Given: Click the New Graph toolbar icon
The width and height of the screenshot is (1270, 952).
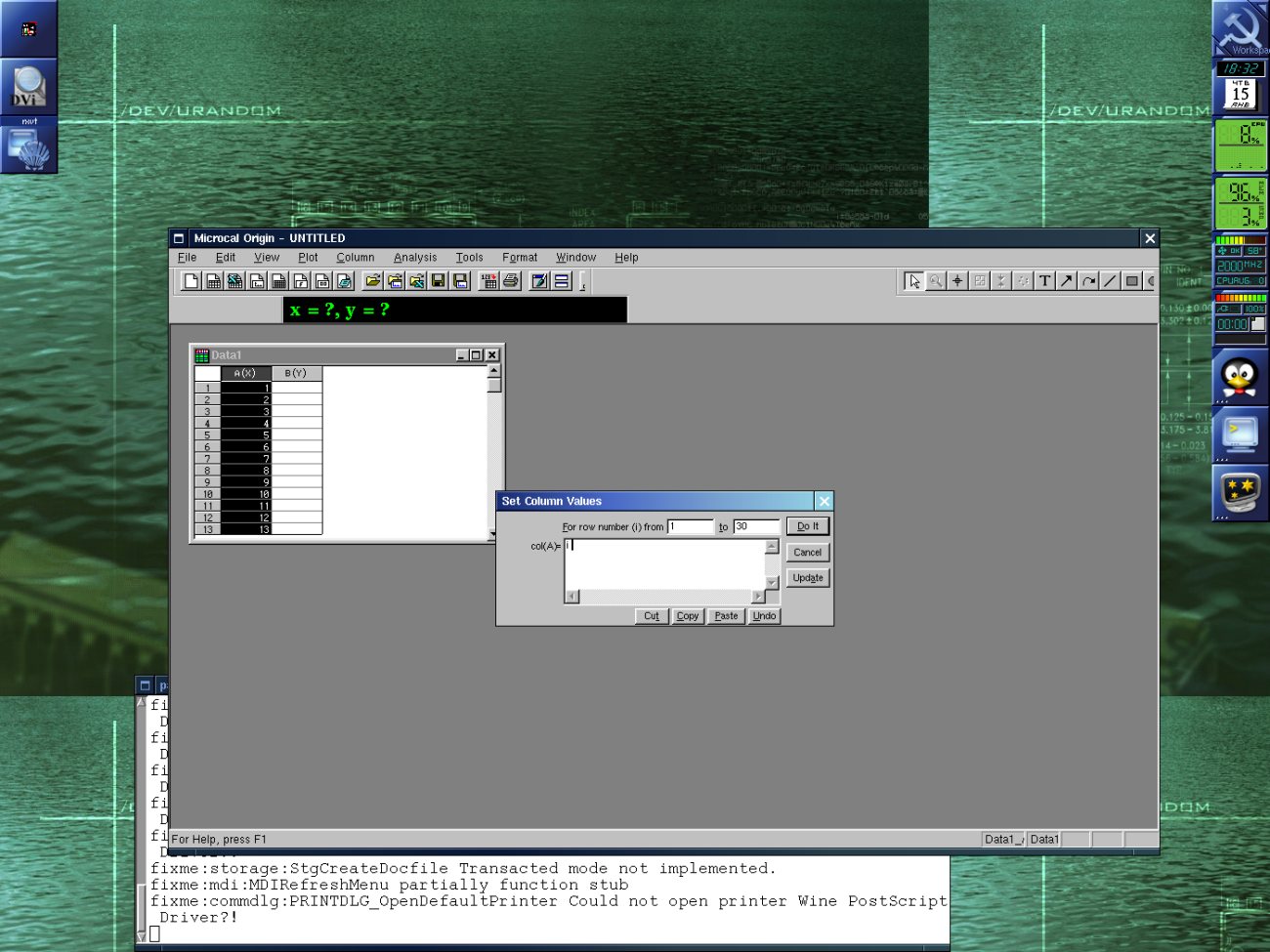Looking at the screenshot, I should [257, 281].
